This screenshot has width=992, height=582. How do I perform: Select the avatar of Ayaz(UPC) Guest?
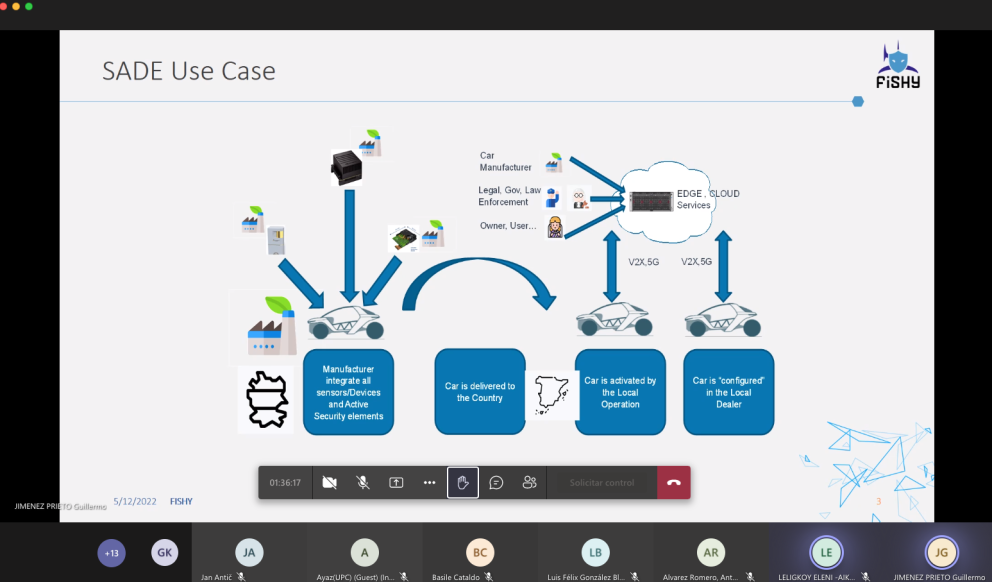364,552
